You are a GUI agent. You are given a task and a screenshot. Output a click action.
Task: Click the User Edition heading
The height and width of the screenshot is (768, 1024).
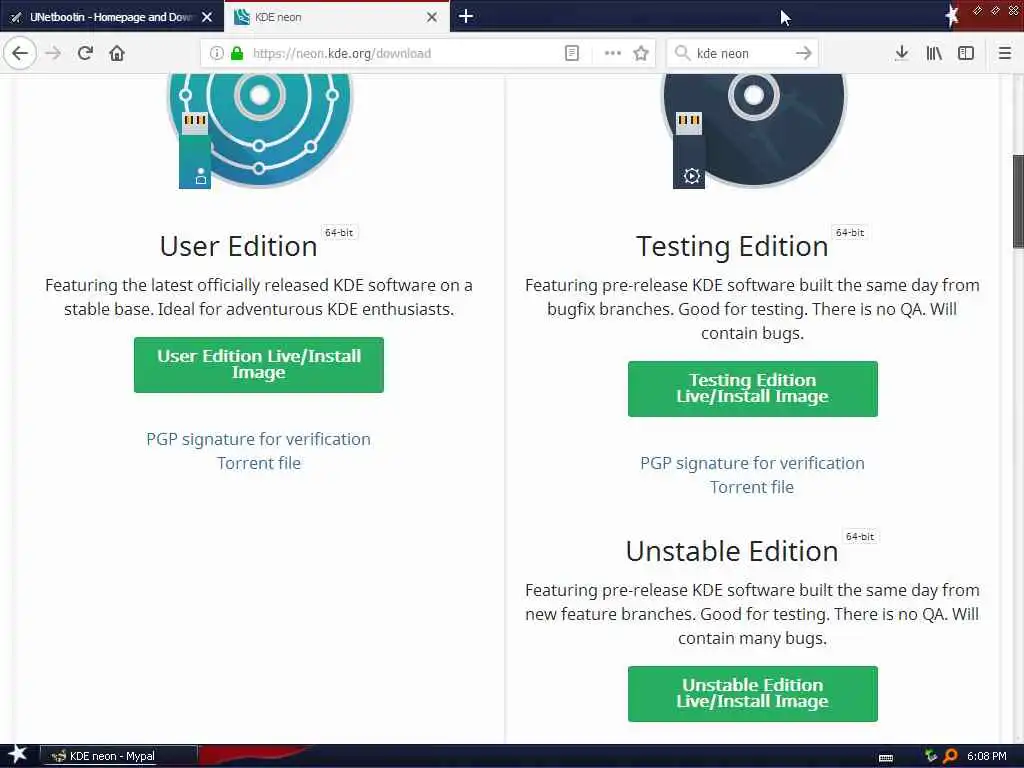pos(238,246)
